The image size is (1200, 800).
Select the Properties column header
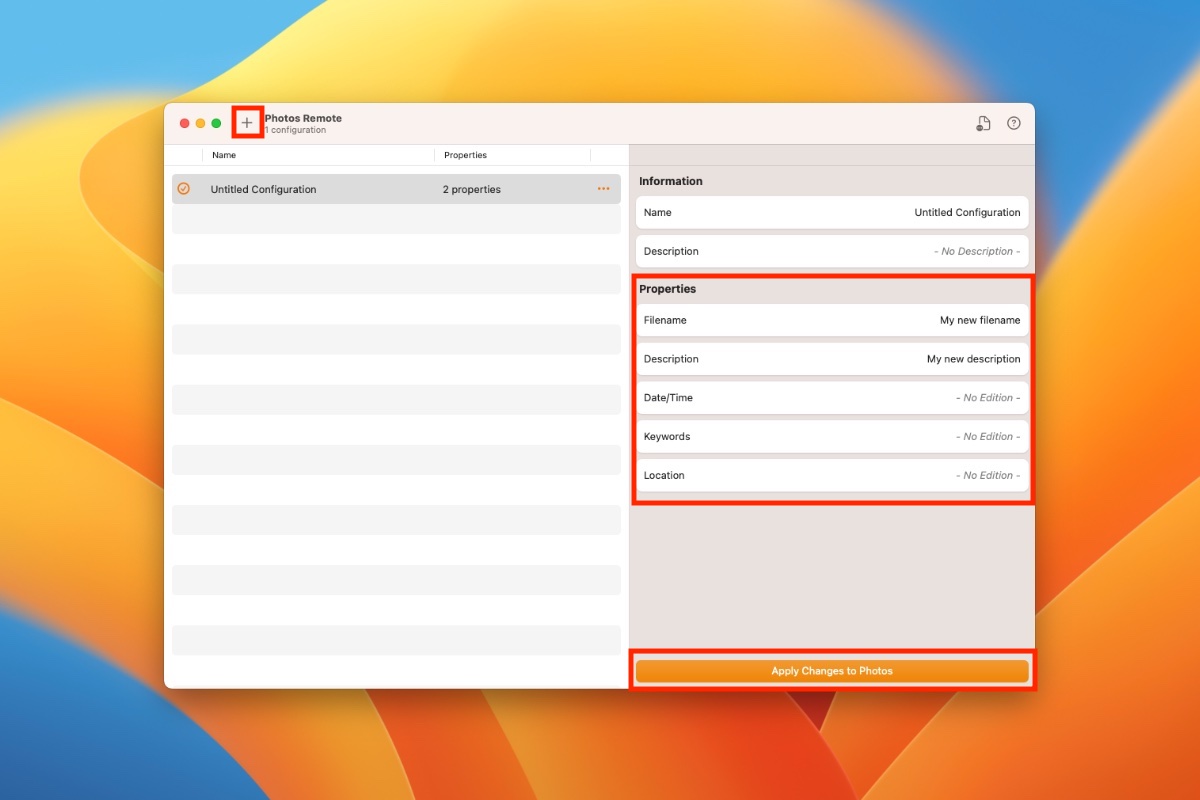click(465, 155)
